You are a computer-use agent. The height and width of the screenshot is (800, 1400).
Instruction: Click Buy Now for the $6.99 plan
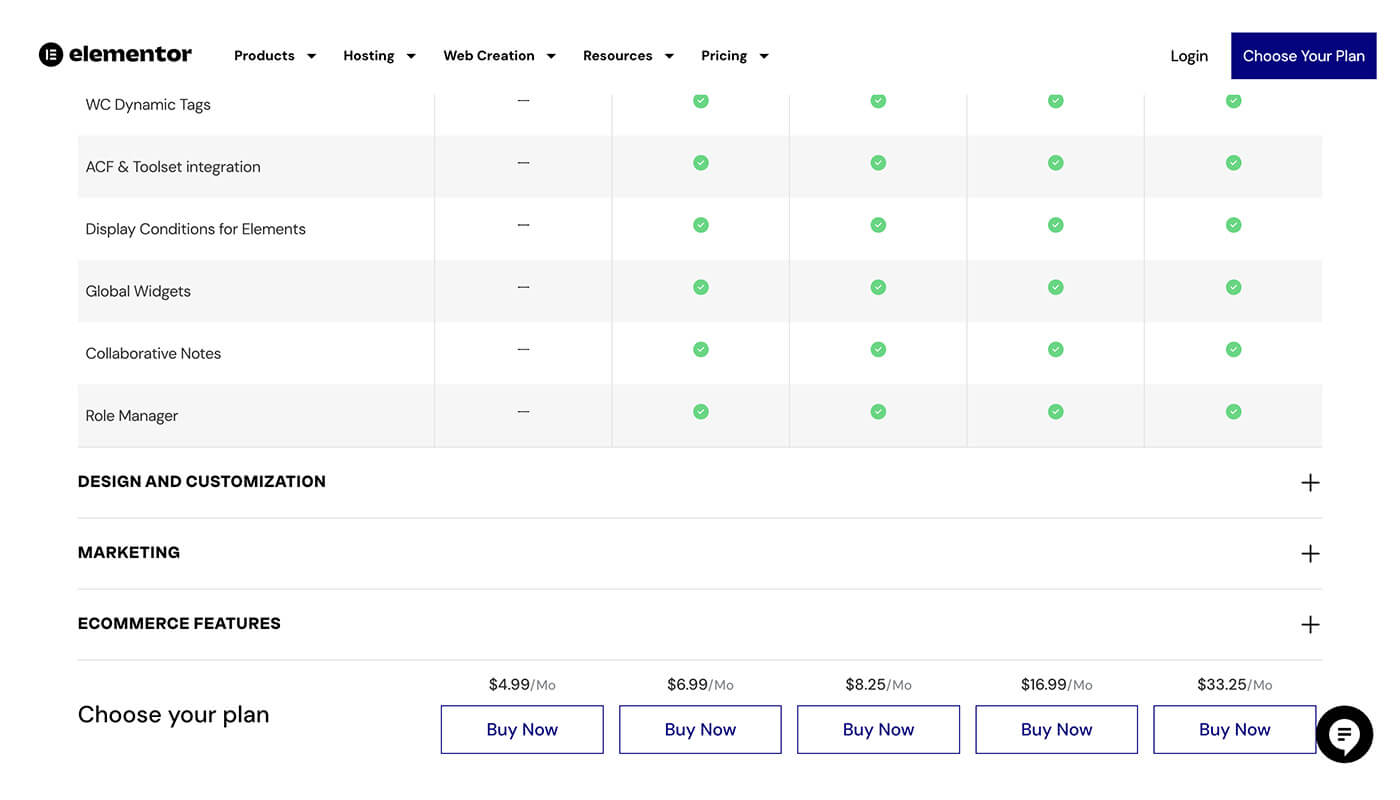[700, 729]
